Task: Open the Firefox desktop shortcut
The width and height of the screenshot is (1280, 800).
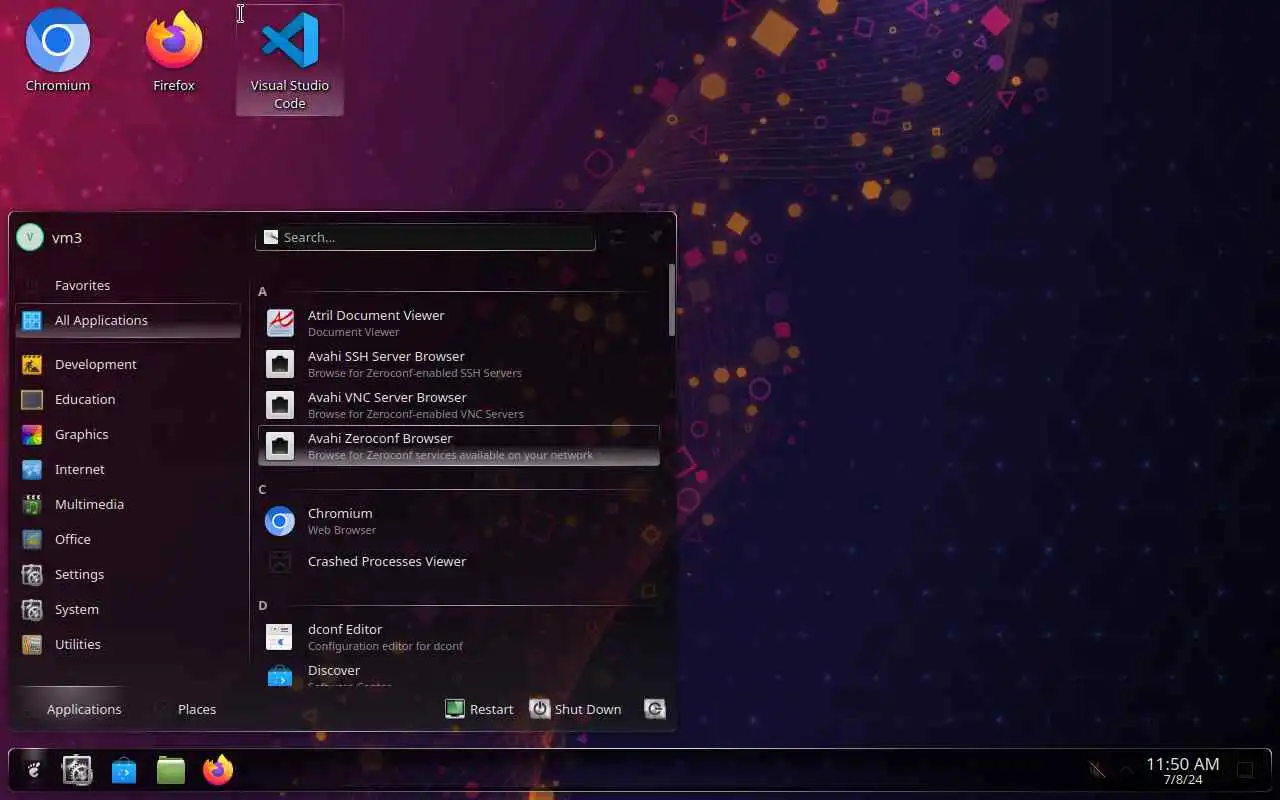Action: coord(174,52)
